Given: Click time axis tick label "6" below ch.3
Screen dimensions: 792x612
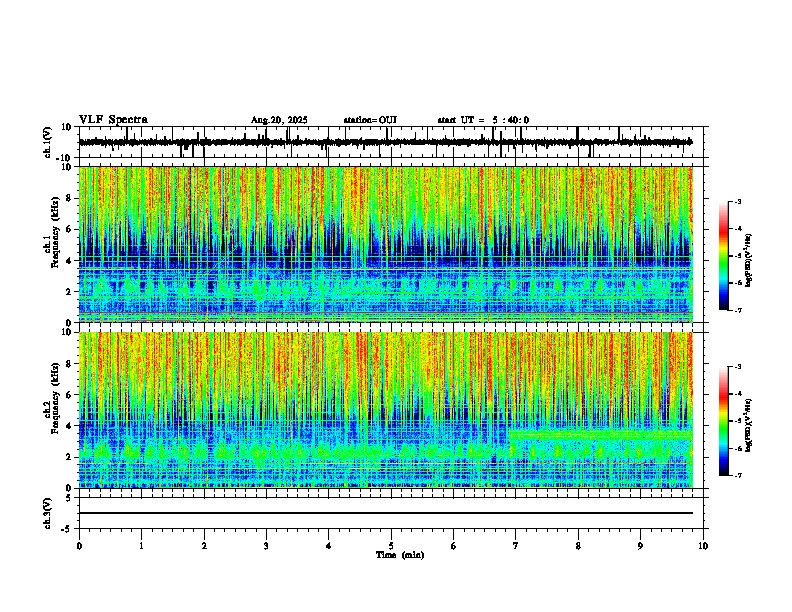Looking at the screenshot, I should click(454, 546).
